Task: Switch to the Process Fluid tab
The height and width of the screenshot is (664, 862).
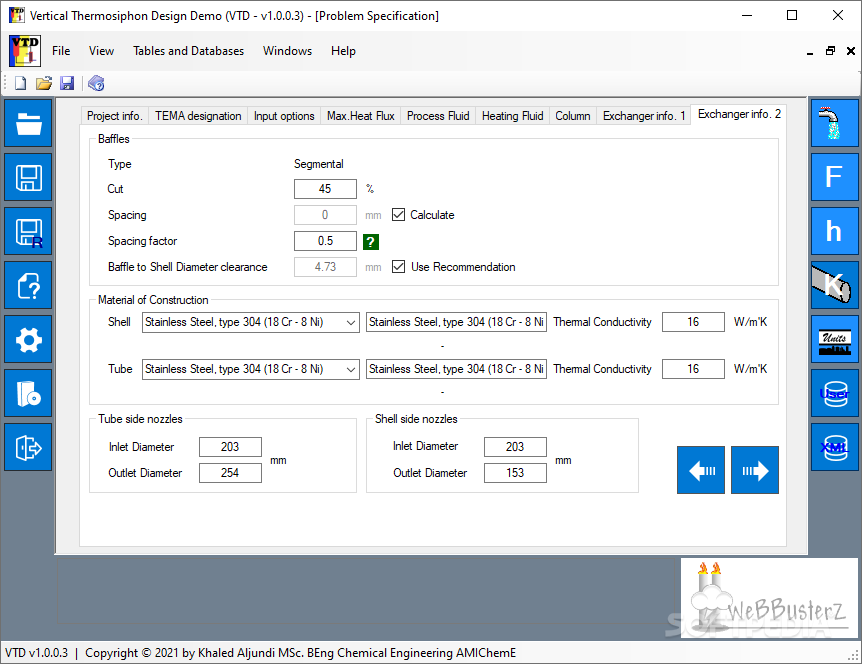Action: pos(438,116)
